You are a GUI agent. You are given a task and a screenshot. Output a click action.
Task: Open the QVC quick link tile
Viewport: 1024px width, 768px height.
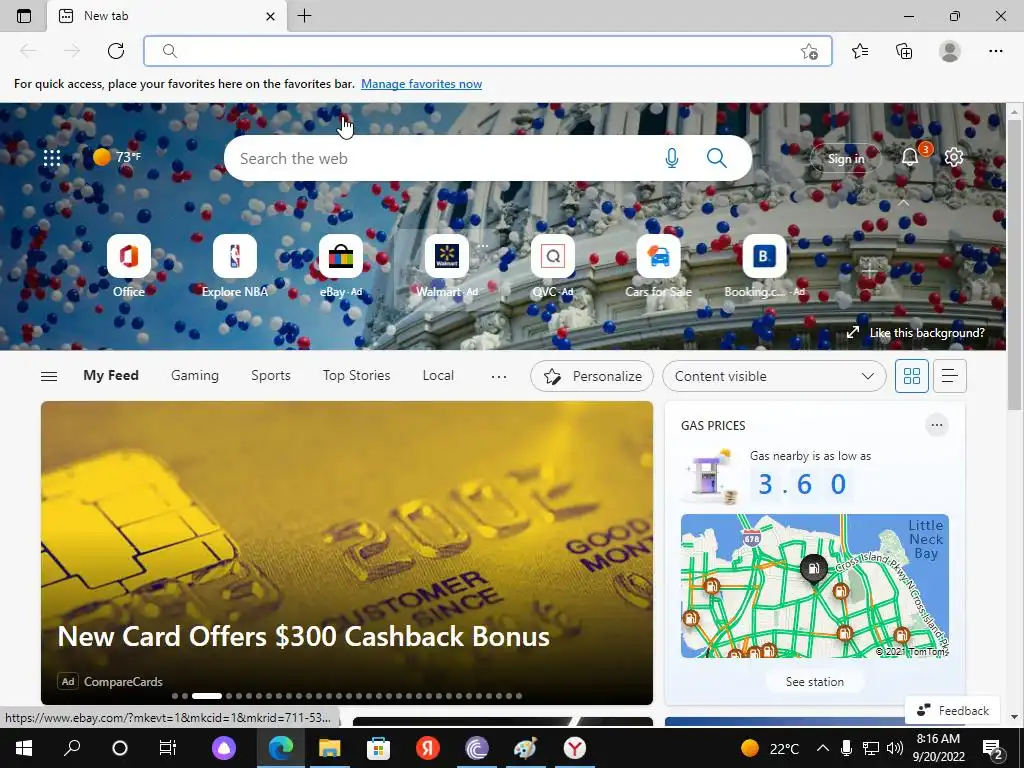[552, 266]
